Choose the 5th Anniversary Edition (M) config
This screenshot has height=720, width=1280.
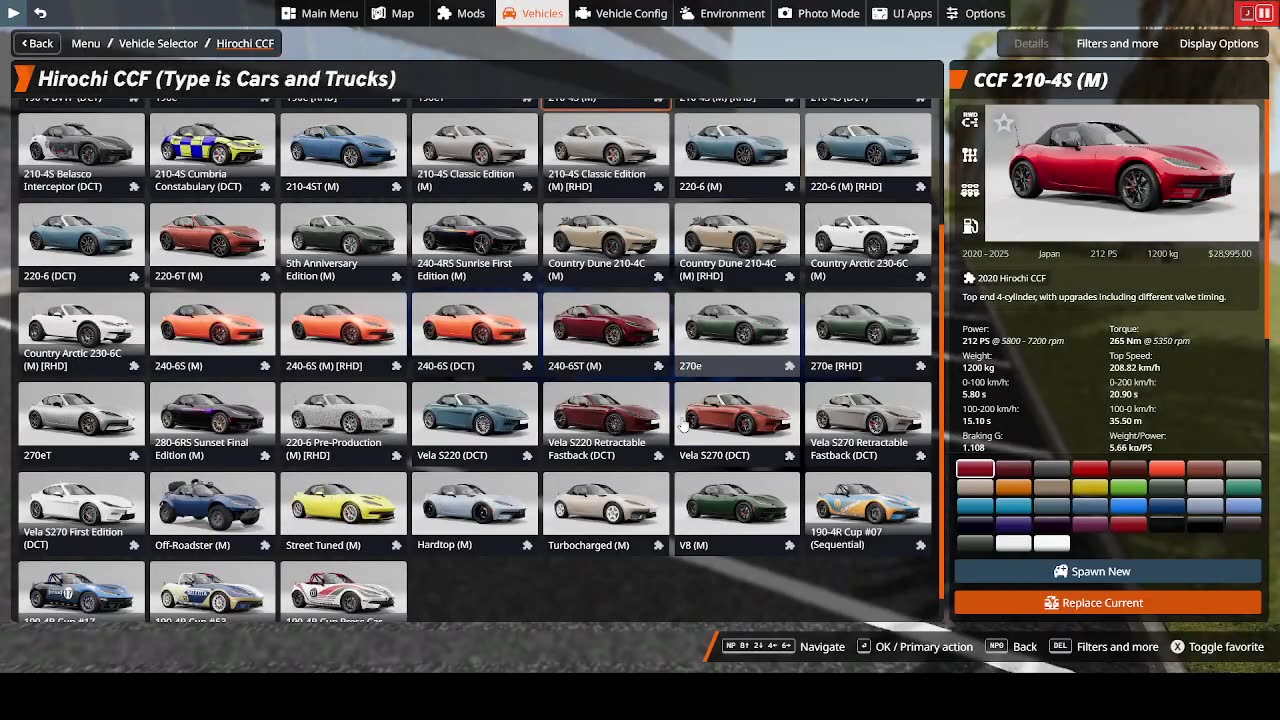tap(343, 243)
